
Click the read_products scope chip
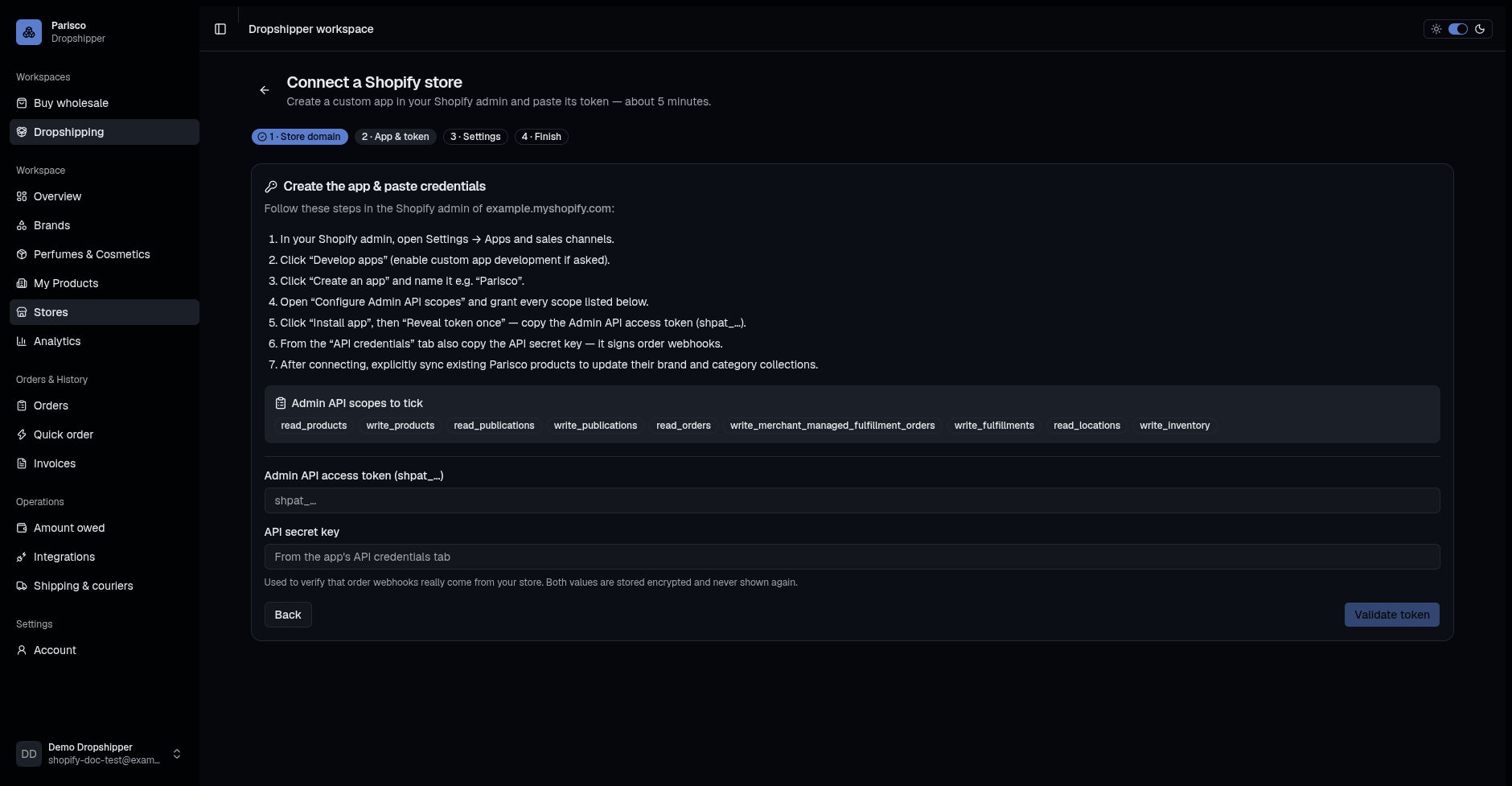314,426
